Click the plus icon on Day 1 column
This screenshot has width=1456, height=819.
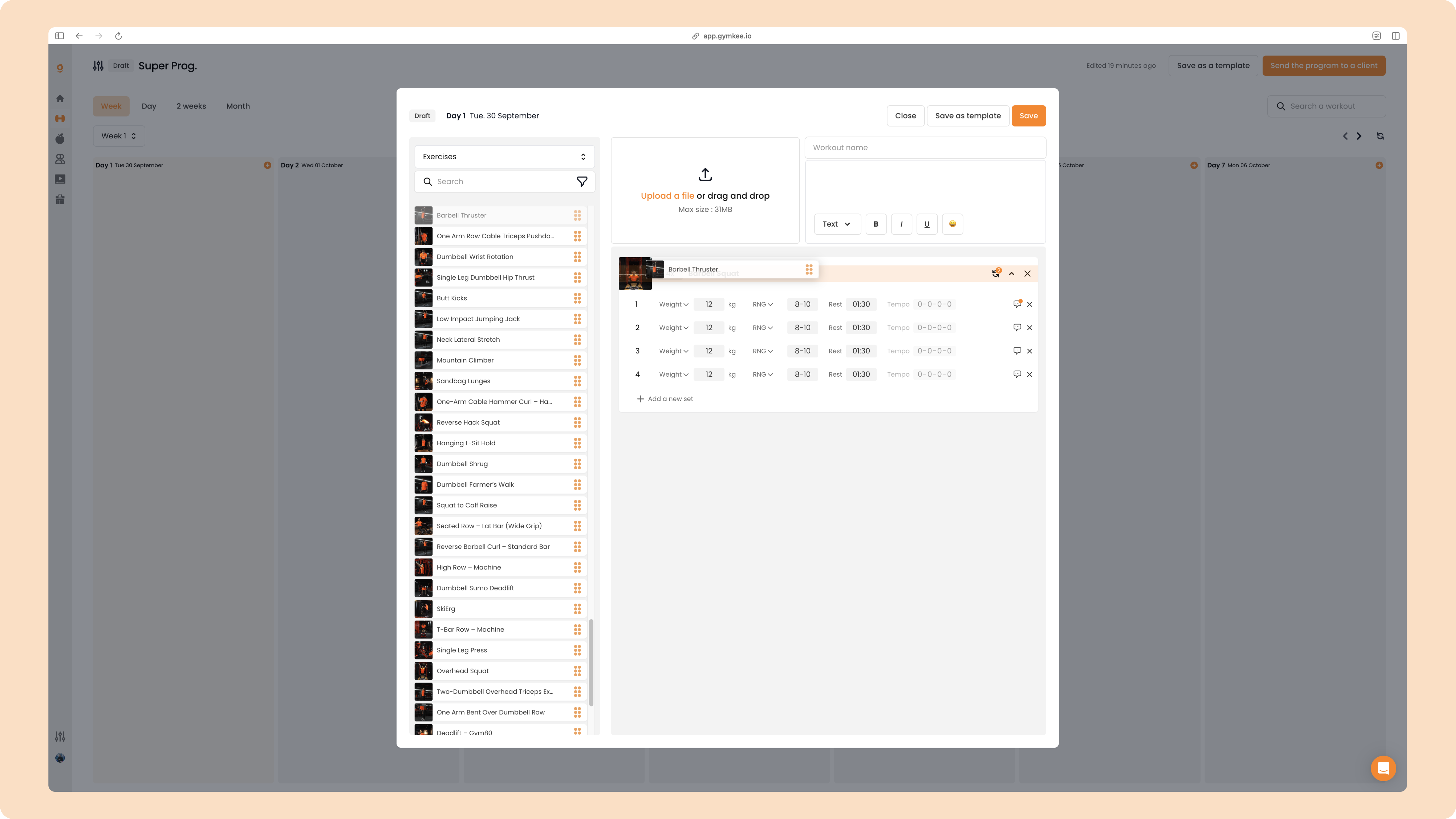pos(267,165)
